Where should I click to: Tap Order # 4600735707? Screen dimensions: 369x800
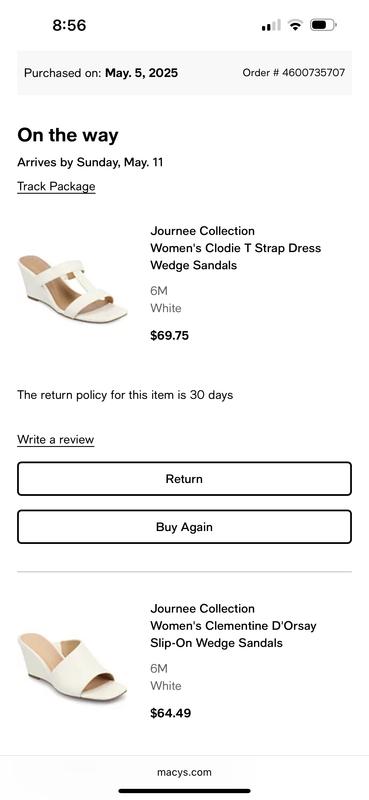(x=294, y=73)
